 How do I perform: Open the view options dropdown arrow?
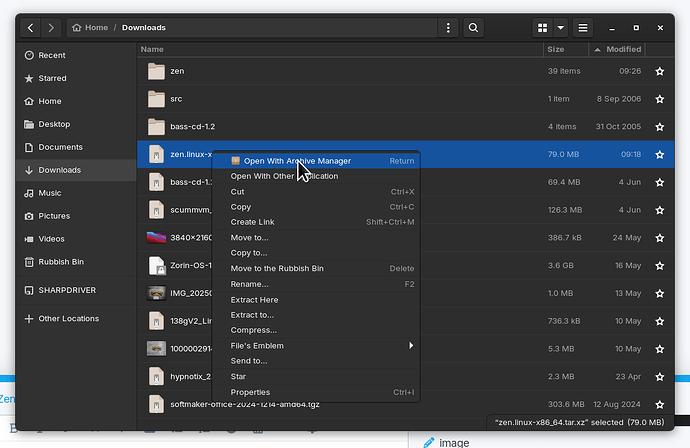click(561, 28)
